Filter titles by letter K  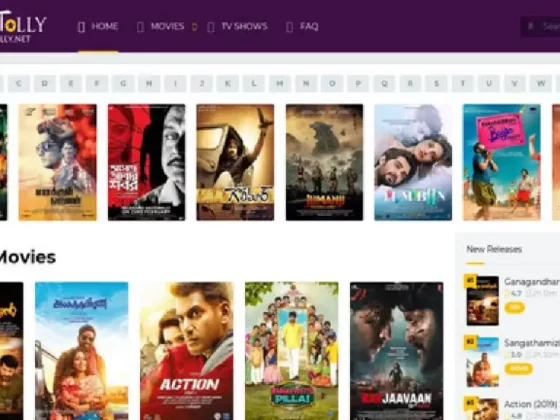point(228,84)
